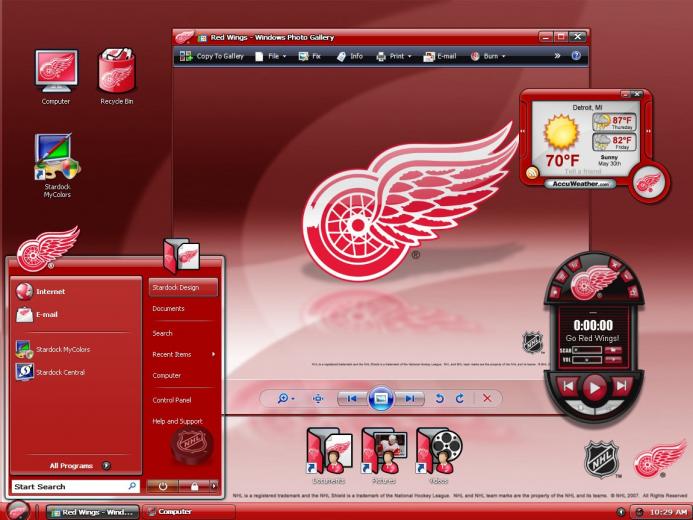Expand Recent Items submenu
Image resolution: width=693 pixels, height=520 pixels.
183,354
